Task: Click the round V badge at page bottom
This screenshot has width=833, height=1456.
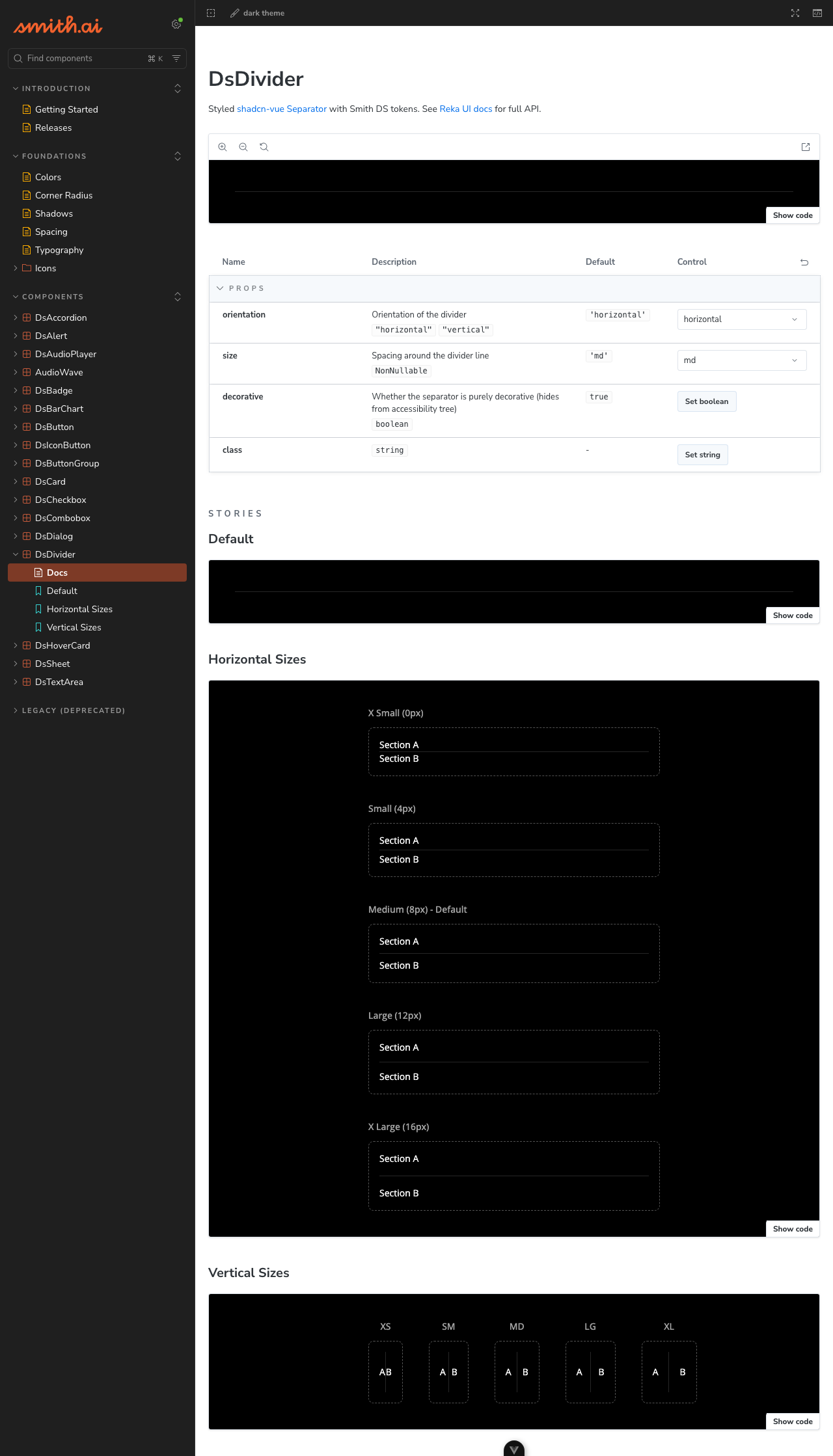Action: pos(514,1448)
